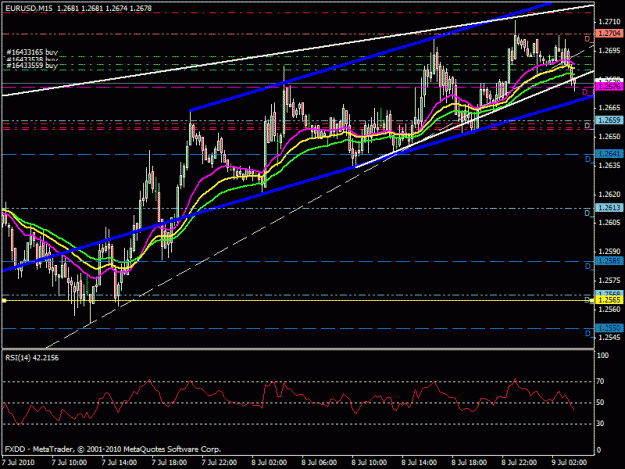Viewport: 625px width, 469px height.
Task: Click the blue D_ label below 1.2641
Action: pyautogui.click(x=589, y=160)
